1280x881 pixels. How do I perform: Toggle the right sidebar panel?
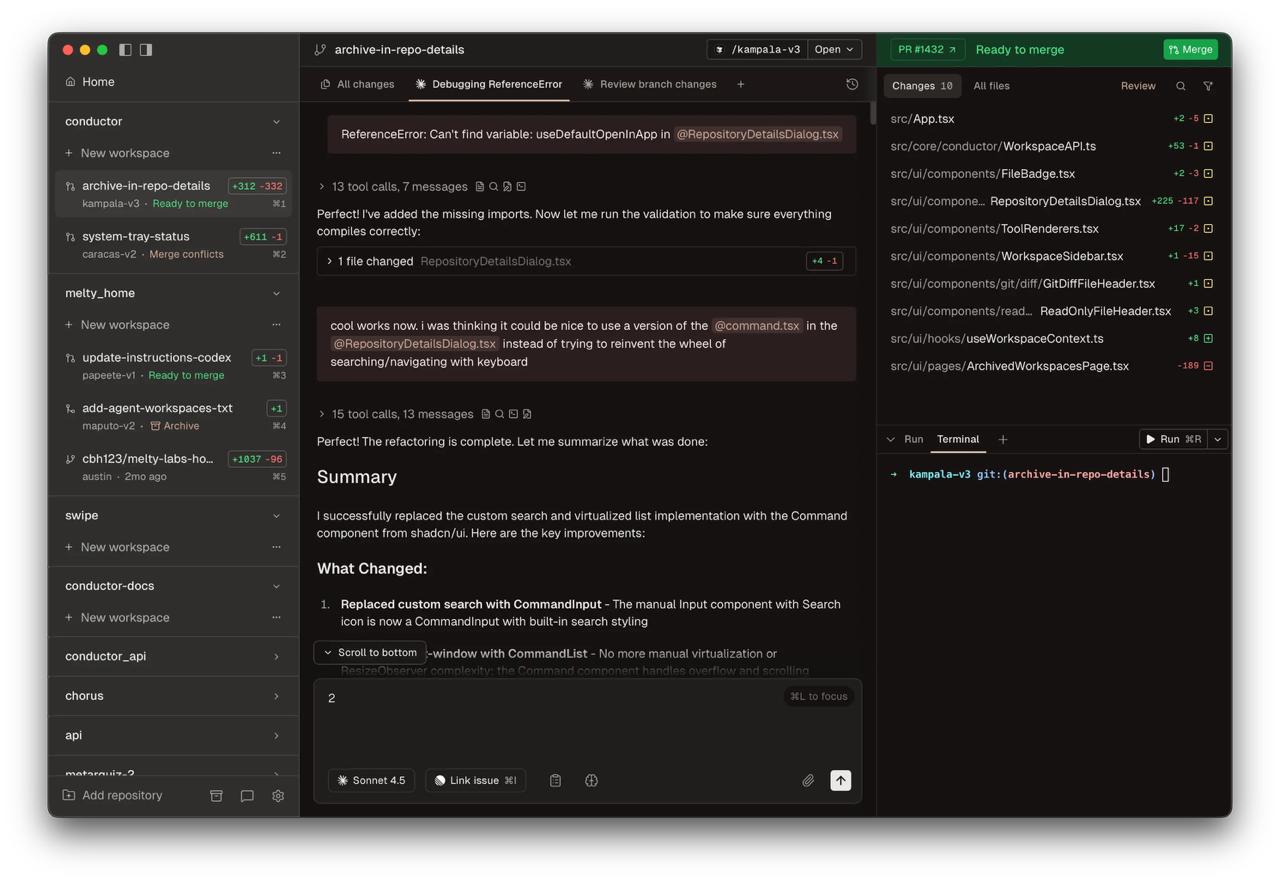[x=146, y=49]
